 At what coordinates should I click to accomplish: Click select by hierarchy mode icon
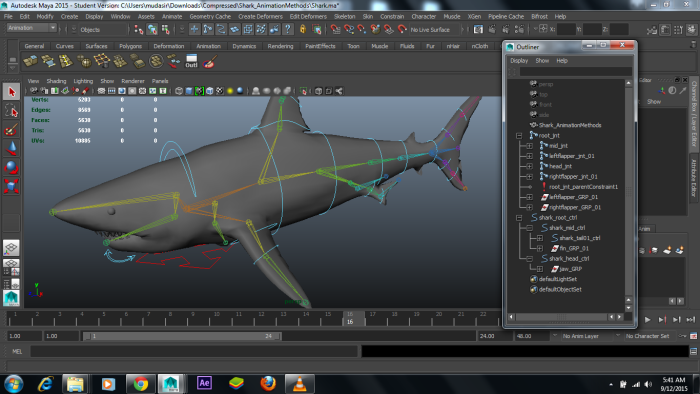pyautogui.click(x=139, y=29)
